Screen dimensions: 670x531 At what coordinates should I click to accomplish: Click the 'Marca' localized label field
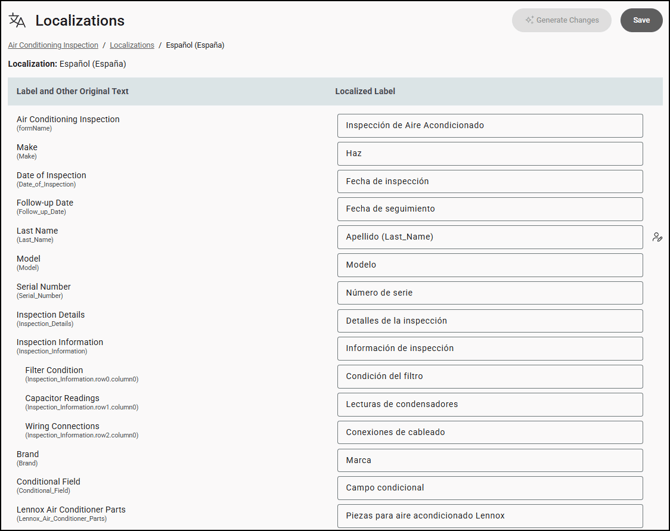pyautogui.click(x=490, y=460)
